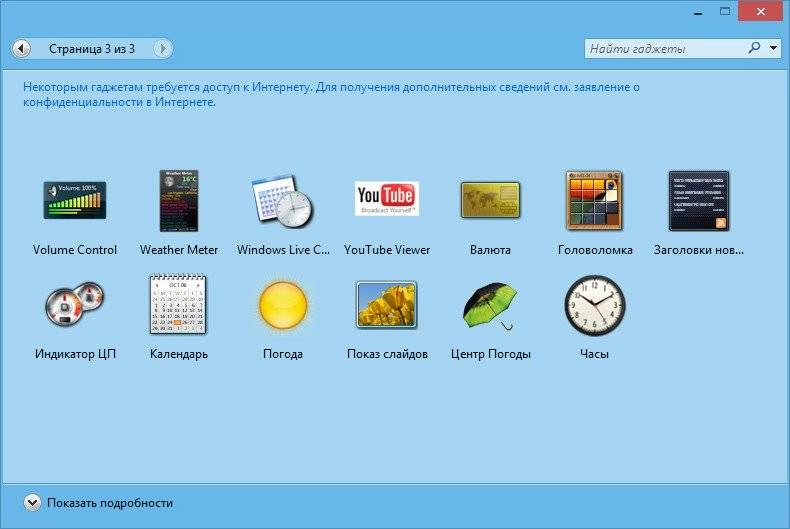
Task: Click the Центр Погоды label
Action: 491,354
